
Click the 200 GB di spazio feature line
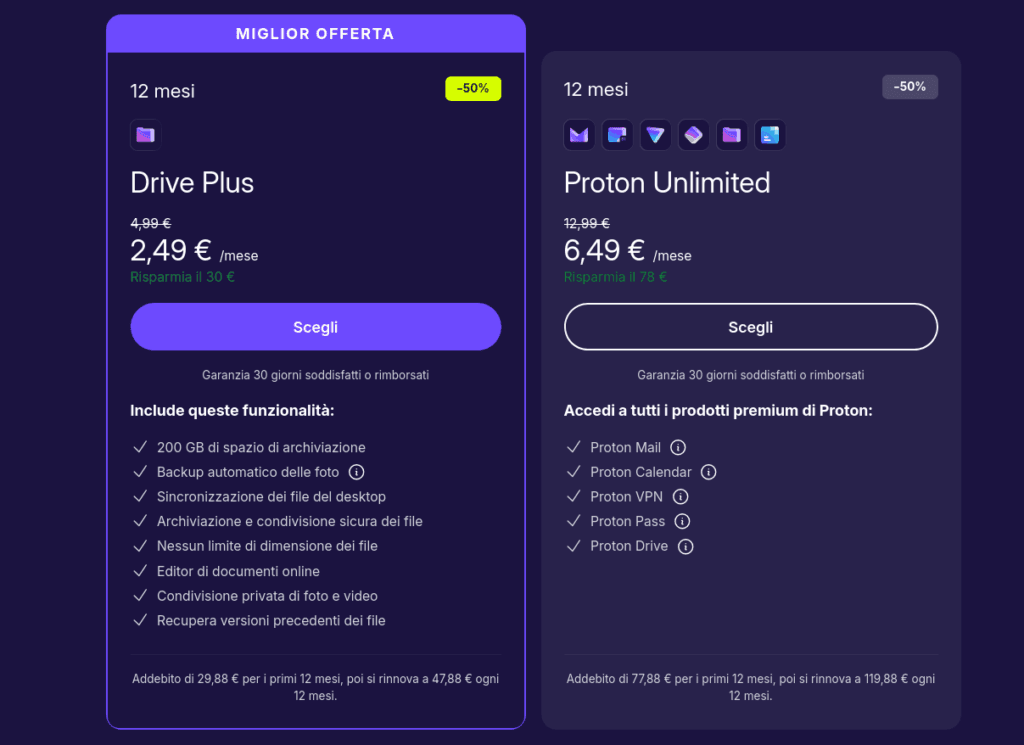260,447
